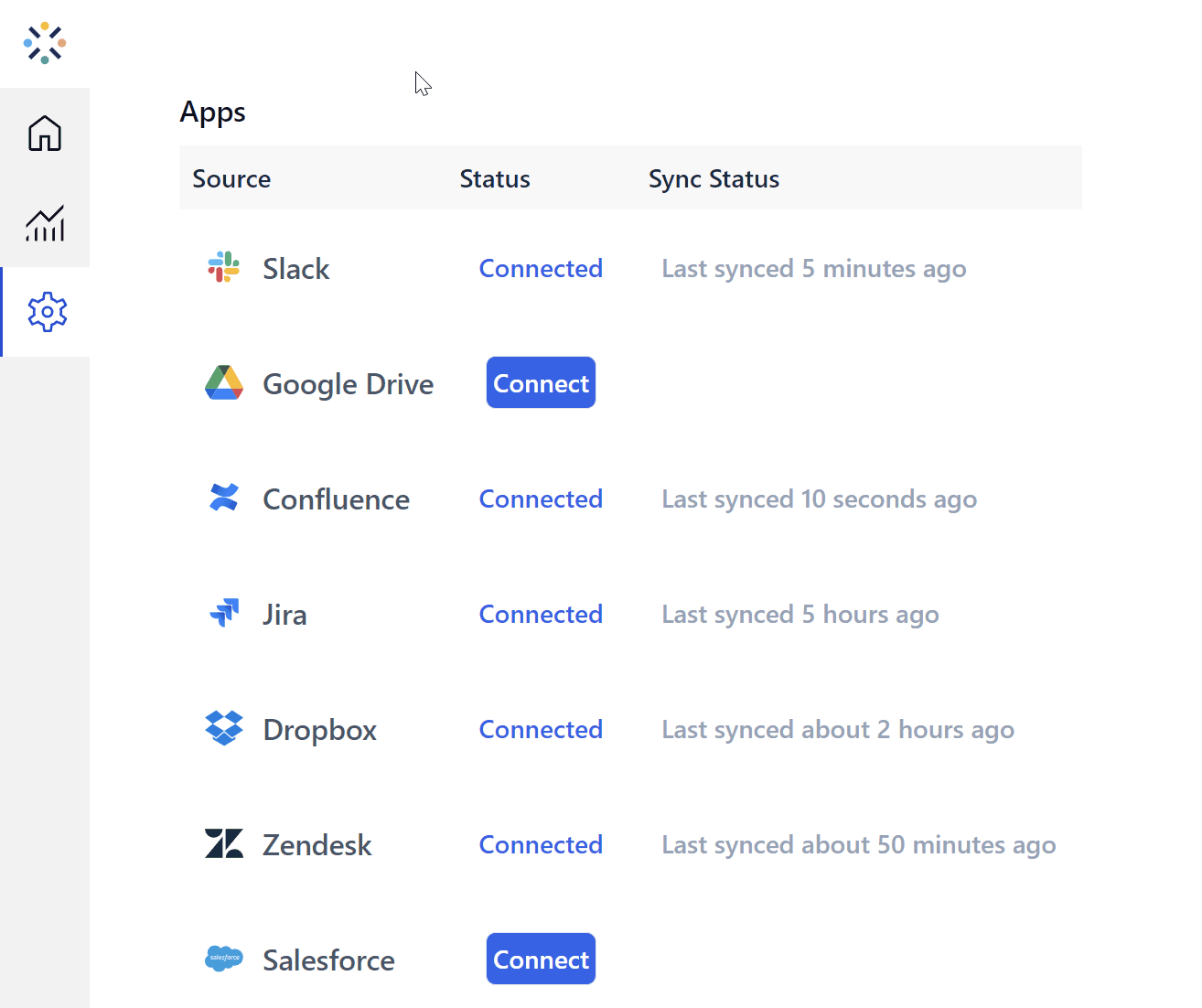1202x1008 pixels.
Task: Click Dropbox's Connected status link
Action: 541,729
